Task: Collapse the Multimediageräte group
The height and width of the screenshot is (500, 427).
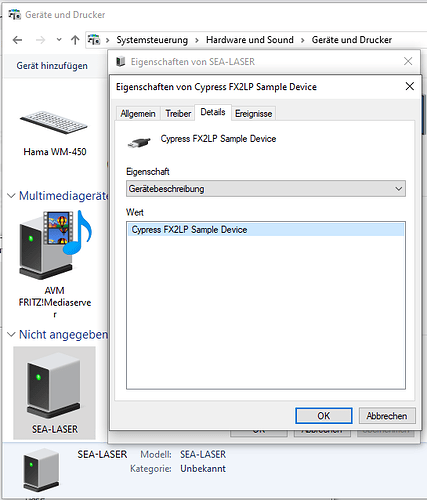Action: 11,196
